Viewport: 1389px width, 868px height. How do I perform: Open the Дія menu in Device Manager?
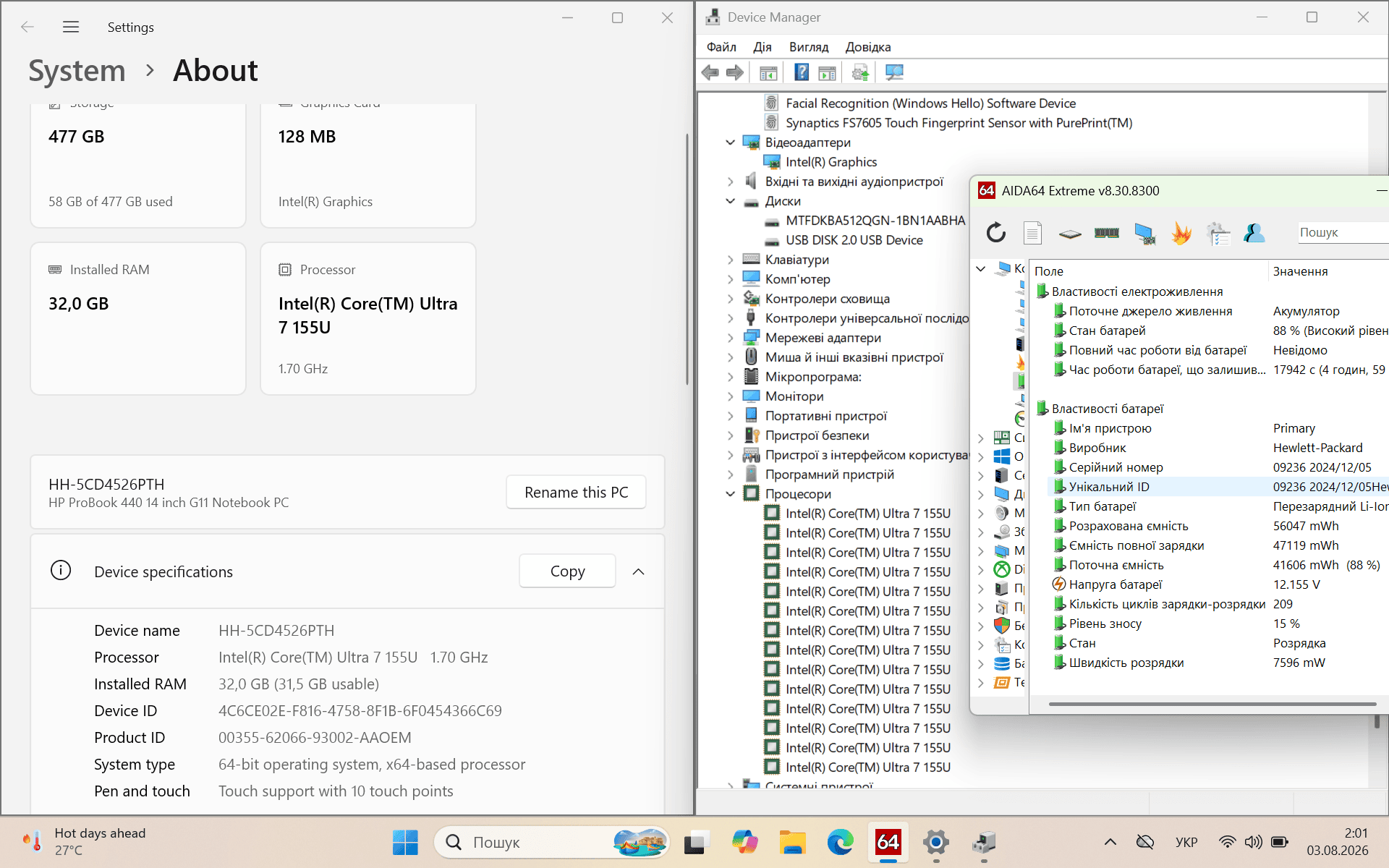click(763, 47)
